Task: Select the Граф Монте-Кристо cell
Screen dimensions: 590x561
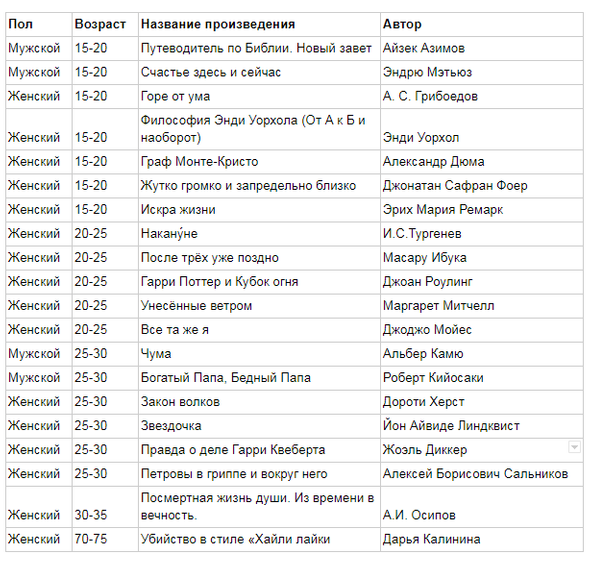Action: click(x=259, y=162)
